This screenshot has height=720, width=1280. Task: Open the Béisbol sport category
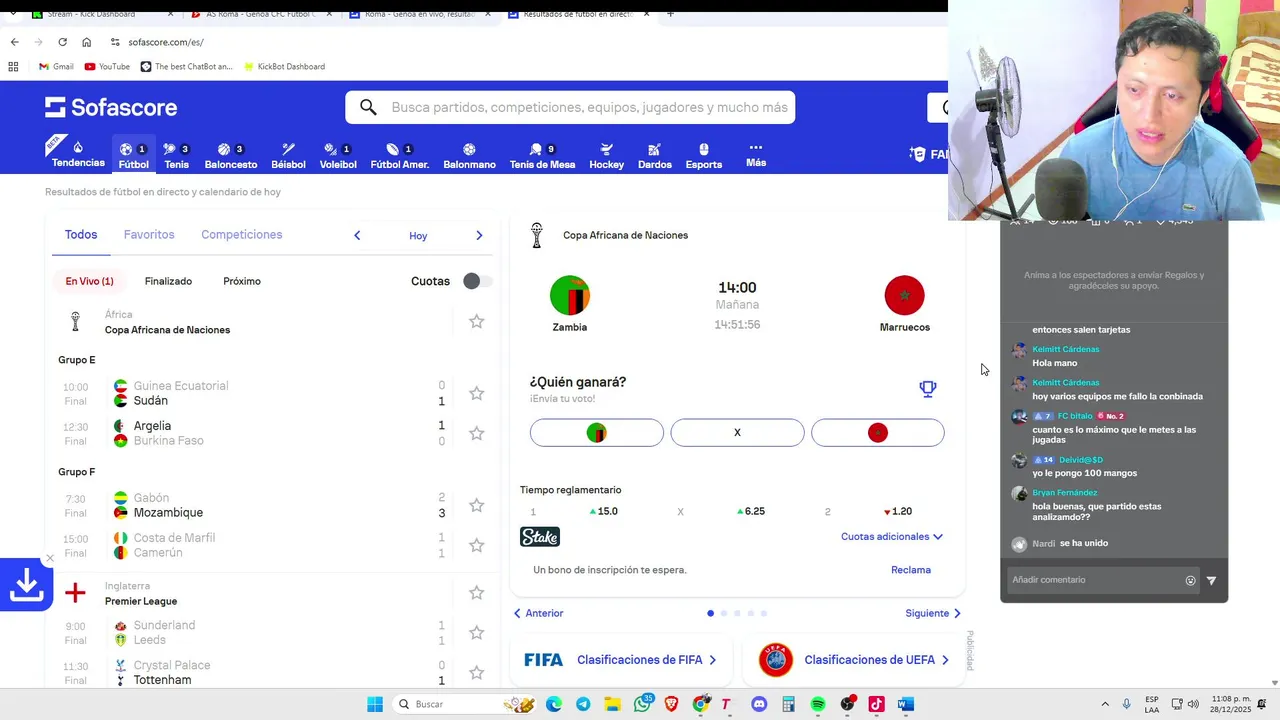coord(288,156)
